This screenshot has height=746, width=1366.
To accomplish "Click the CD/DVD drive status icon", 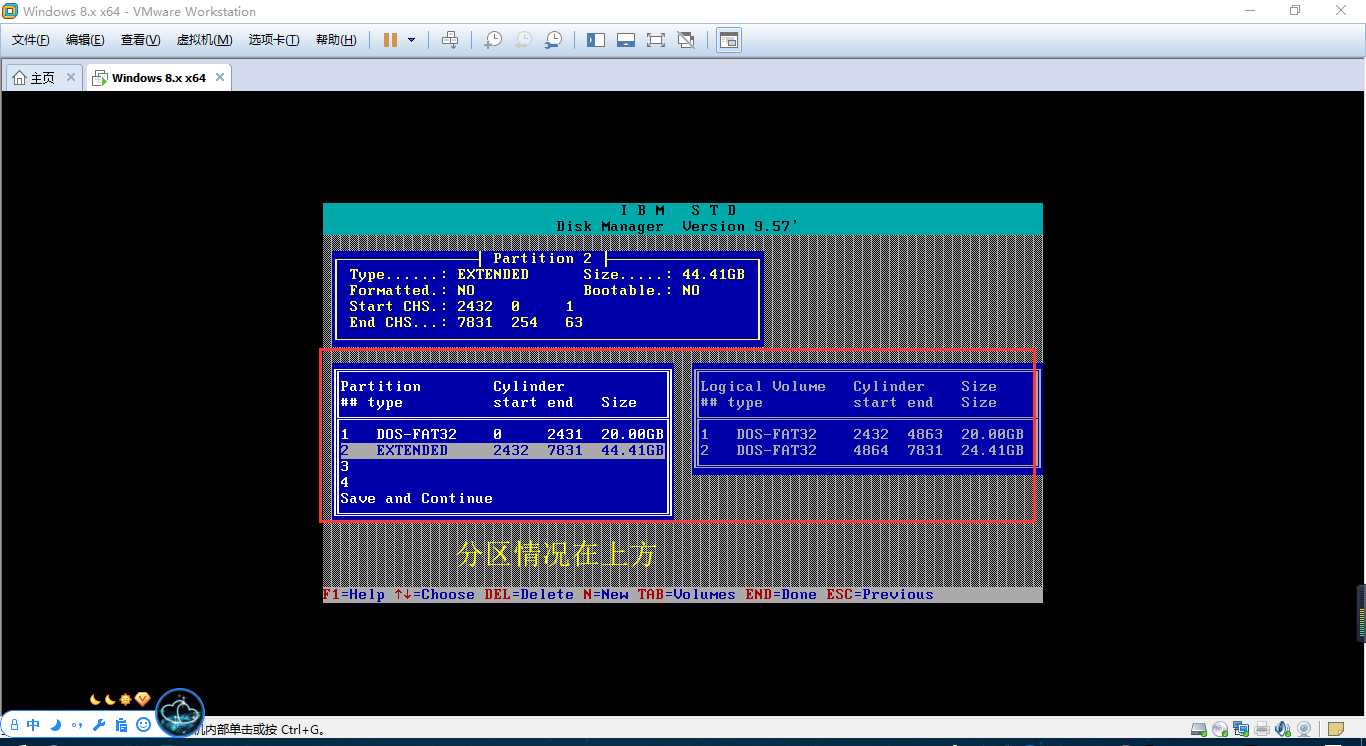I will (1220, 730).
